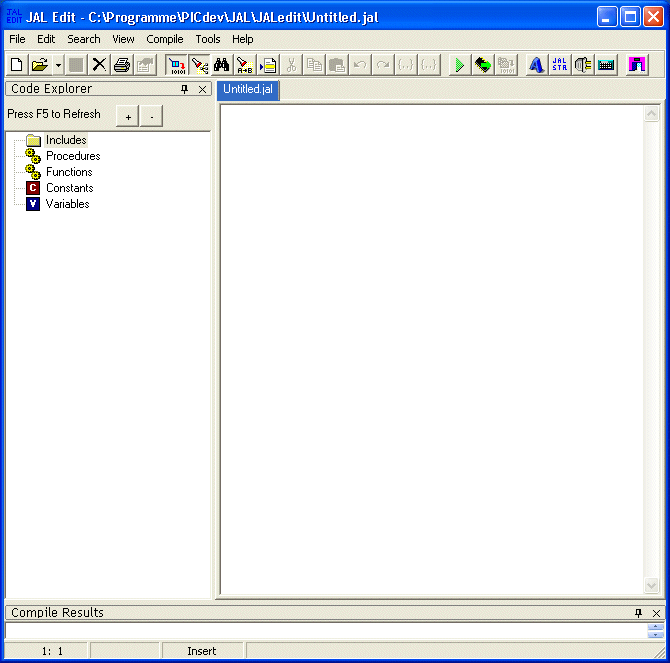This screenshot has height=663, width=670.
Task: Click the Insert mode status bar indicator
Action: 202,651
